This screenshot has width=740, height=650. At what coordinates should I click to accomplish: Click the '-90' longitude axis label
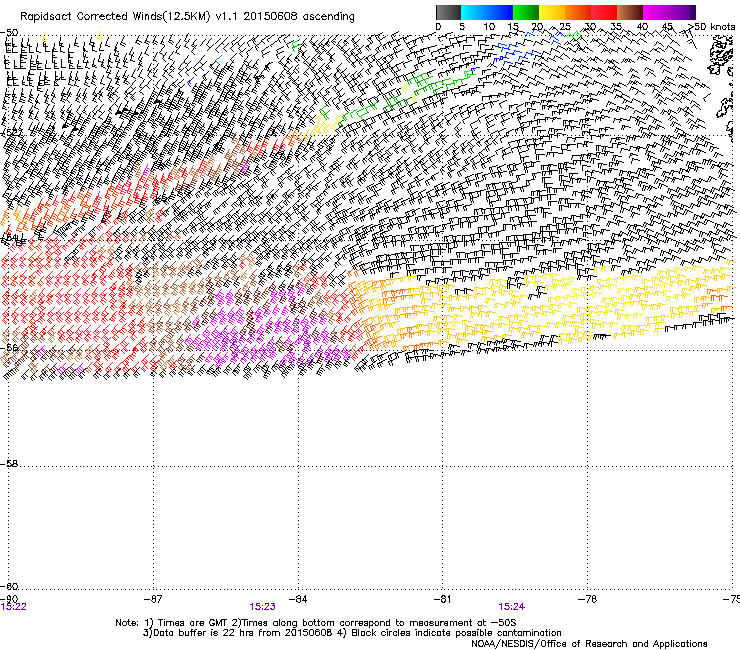click(x=9, y=599)
